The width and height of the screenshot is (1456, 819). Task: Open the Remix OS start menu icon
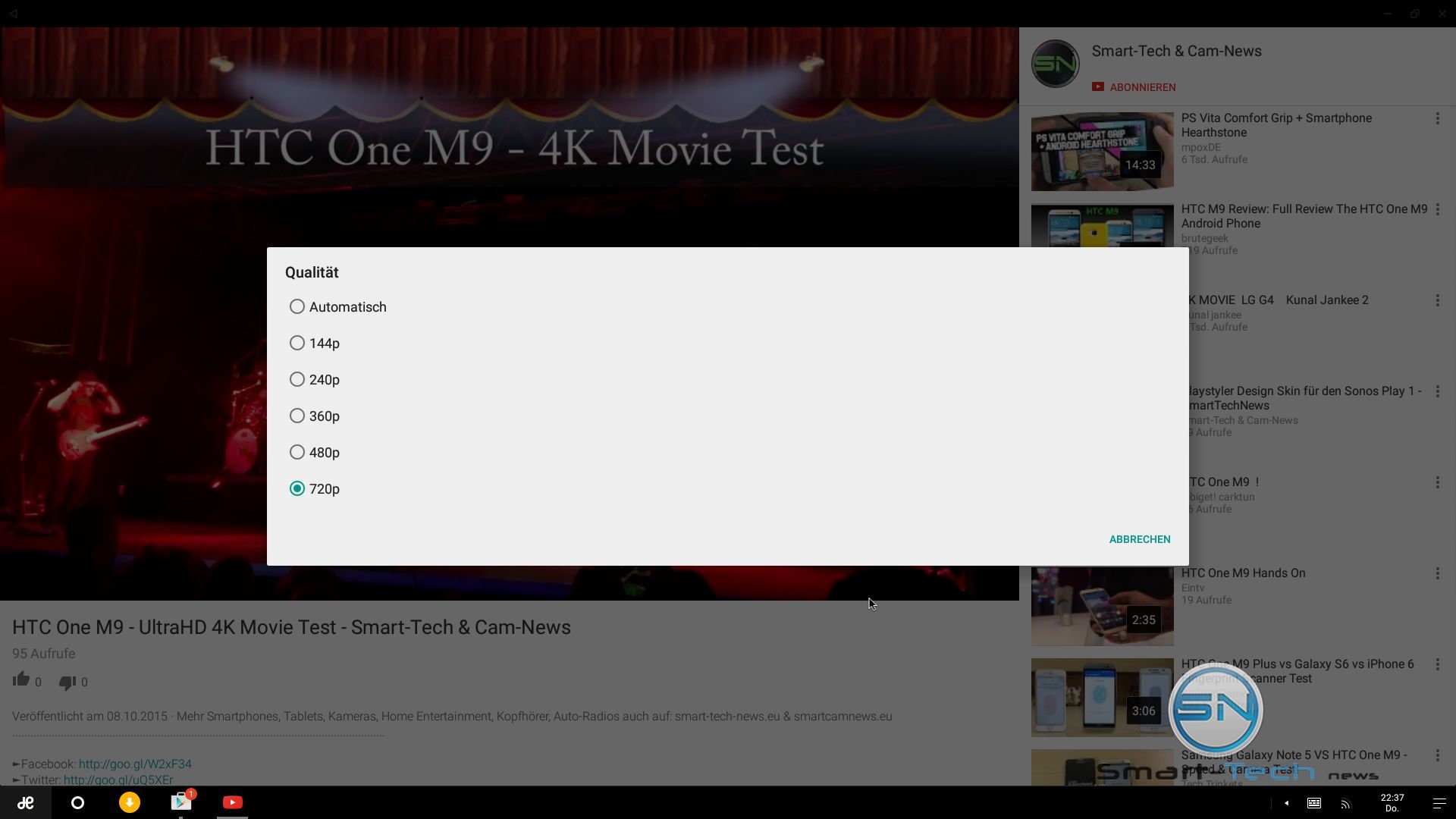[x=26, y=802]
